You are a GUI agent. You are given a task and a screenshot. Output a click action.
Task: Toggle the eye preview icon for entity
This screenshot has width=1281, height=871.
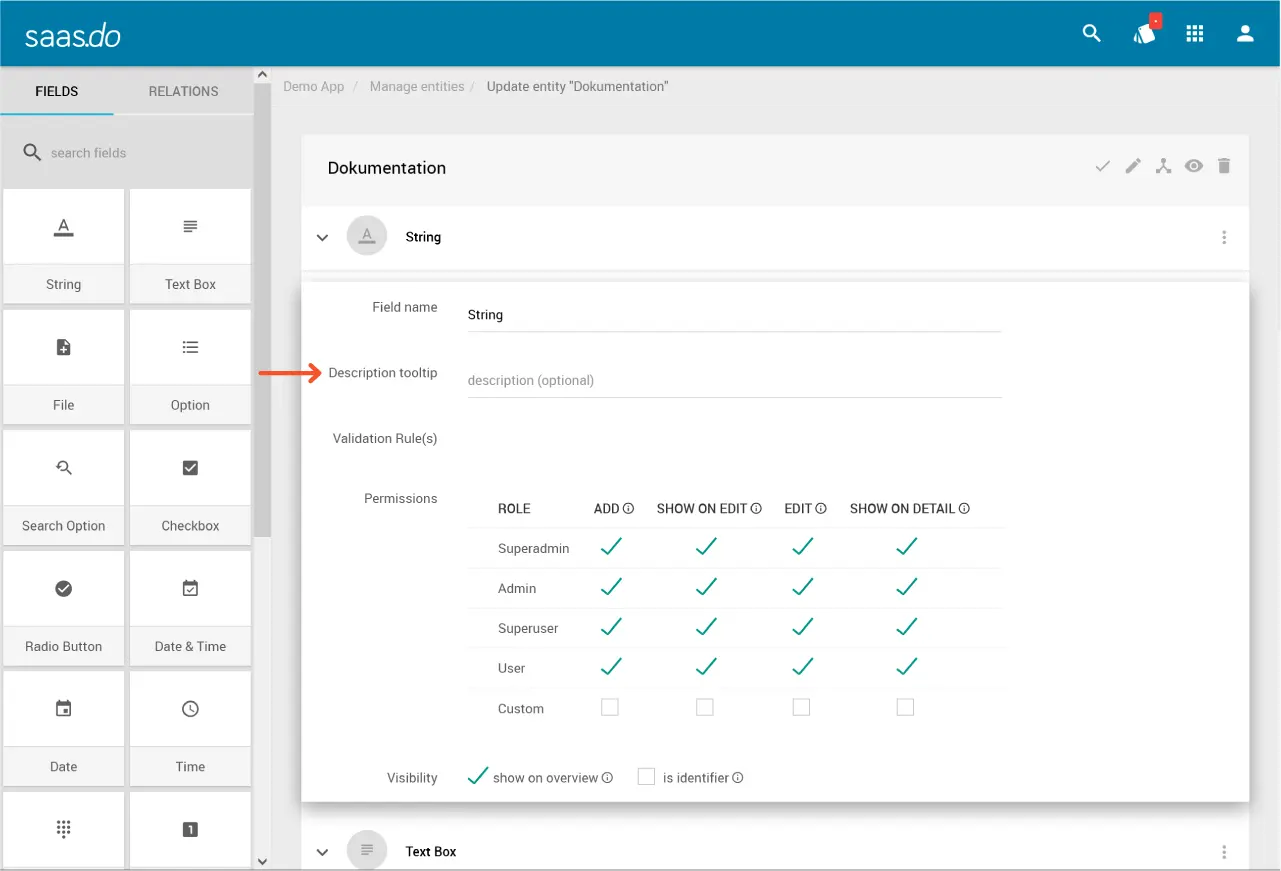(1194, 167)
